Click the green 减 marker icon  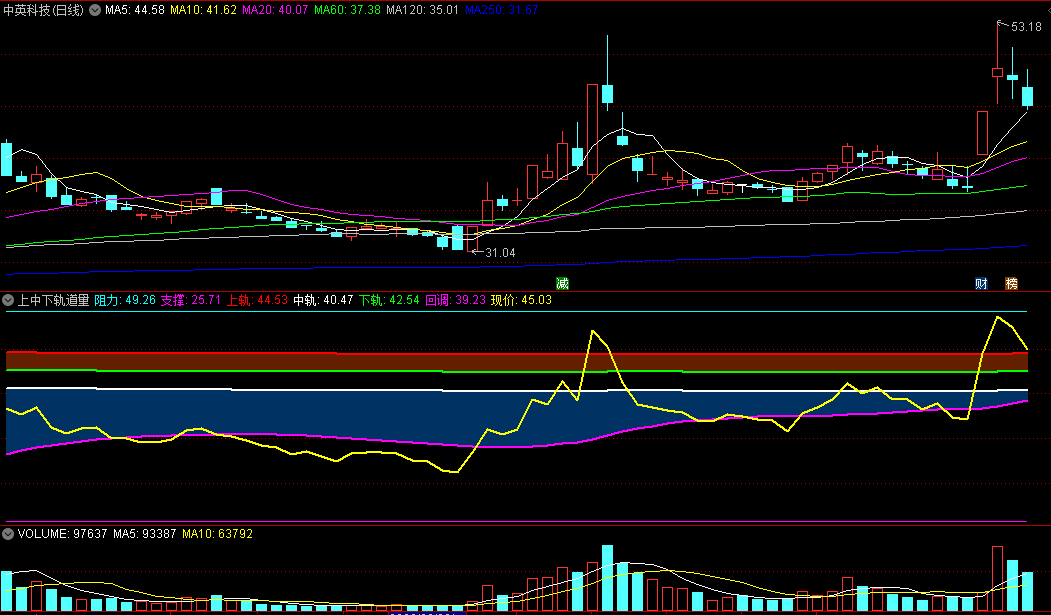pyautogui.click(x=562, y=283)
